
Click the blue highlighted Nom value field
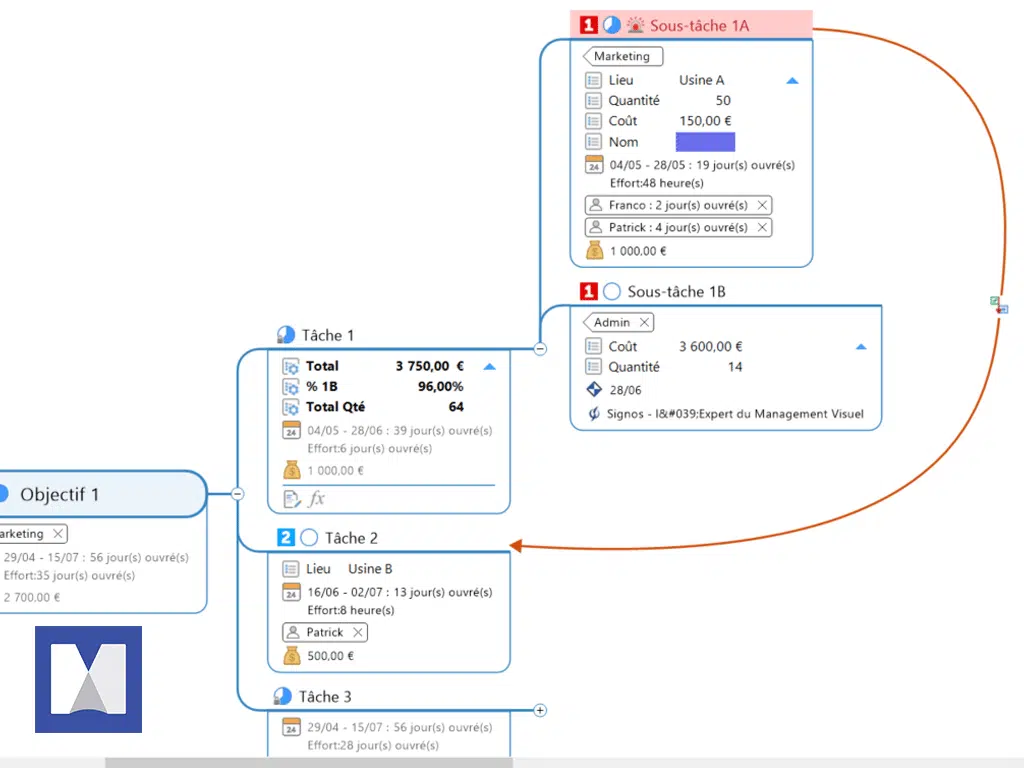click(705, 142)
